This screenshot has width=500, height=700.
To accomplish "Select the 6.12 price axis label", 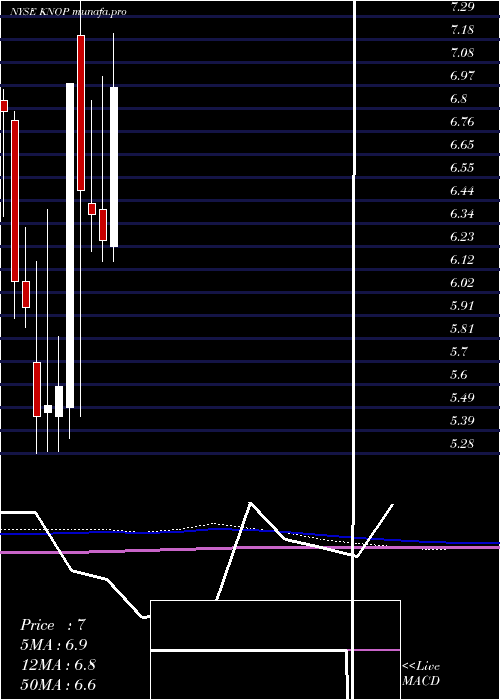I will click(462, 260).
